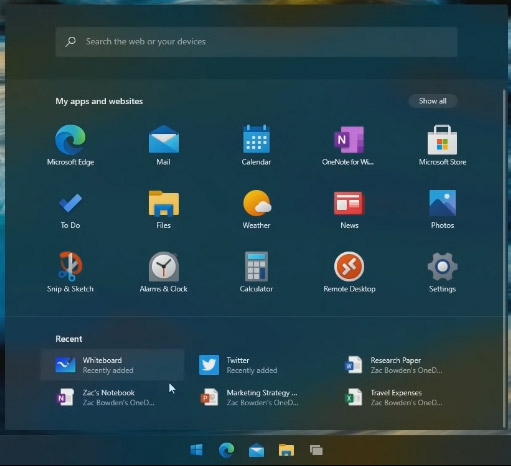Screen dimensions: 511x466
Task: Open File Explorer from the taskbar
Action: pyautogui.click(x=286, y=450)
